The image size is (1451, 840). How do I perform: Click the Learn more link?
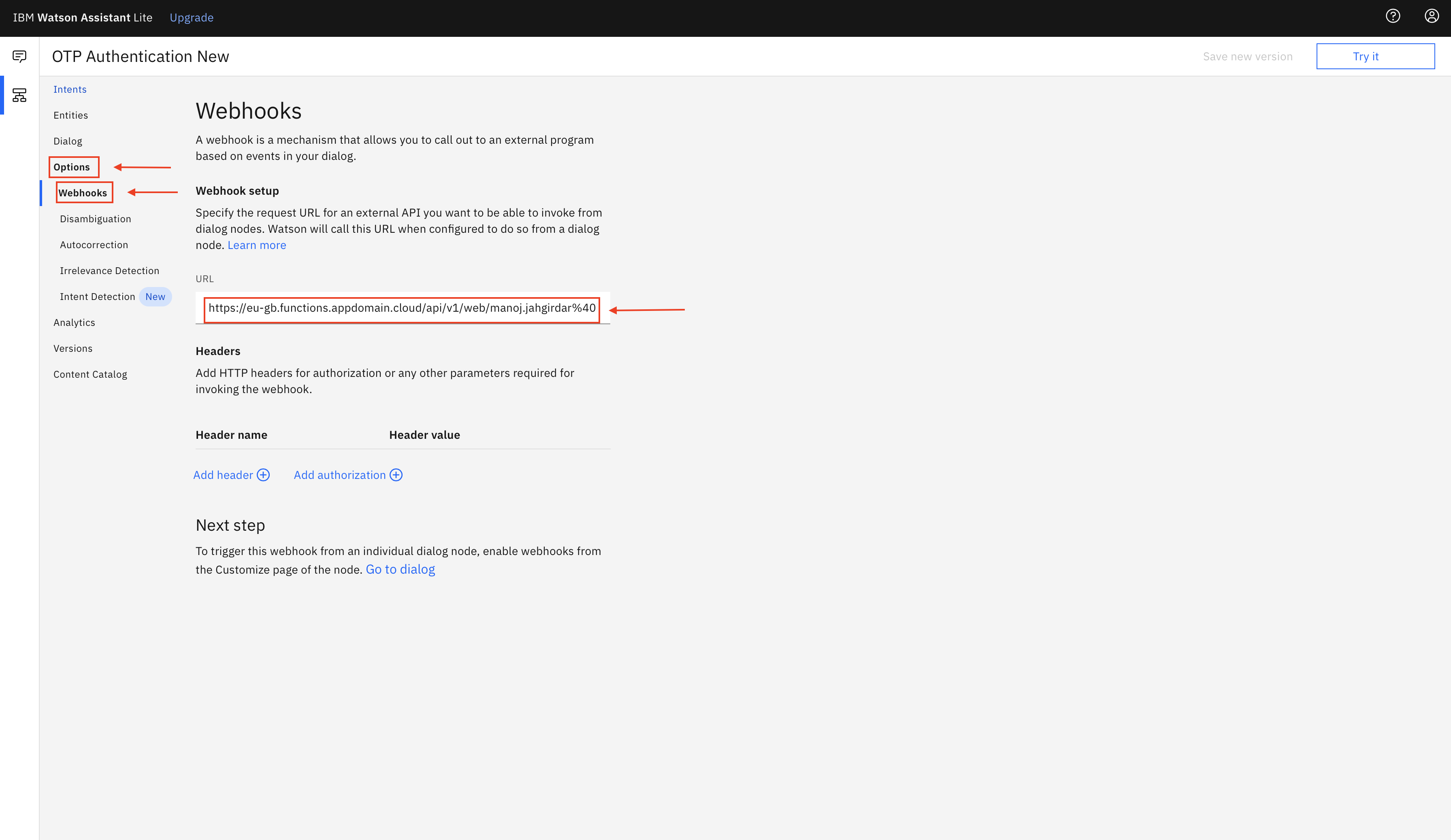pos(256,245)
